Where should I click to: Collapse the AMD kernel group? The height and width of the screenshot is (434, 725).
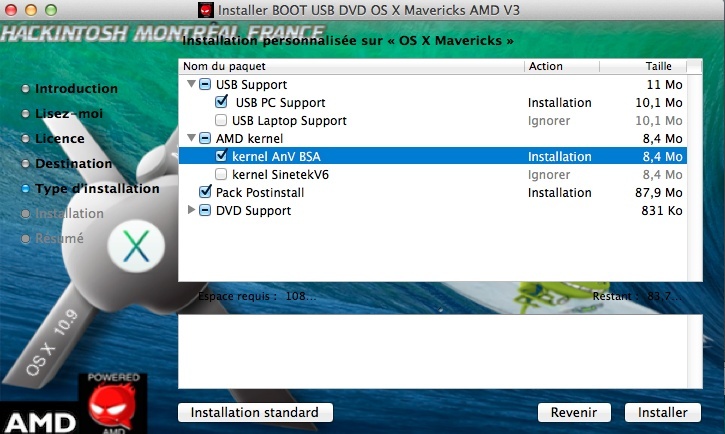click(x=191, y=138)
